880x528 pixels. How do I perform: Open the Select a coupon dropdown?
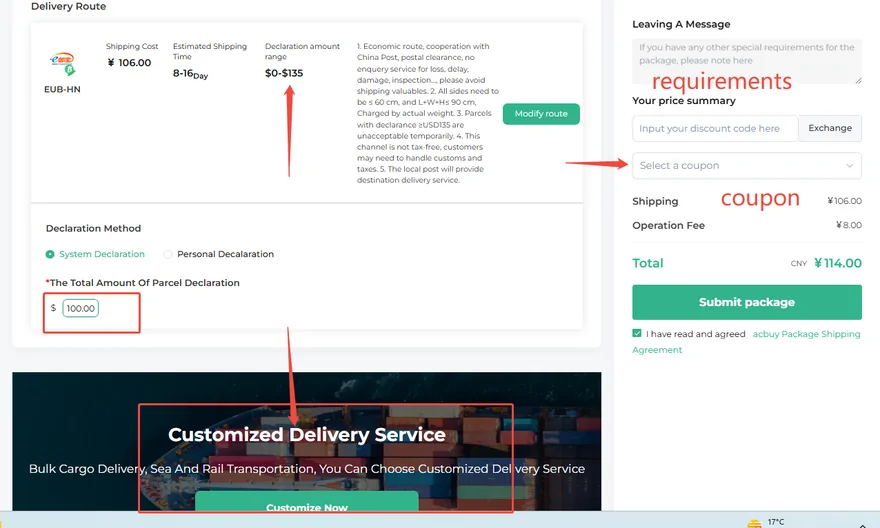point(747,166)
